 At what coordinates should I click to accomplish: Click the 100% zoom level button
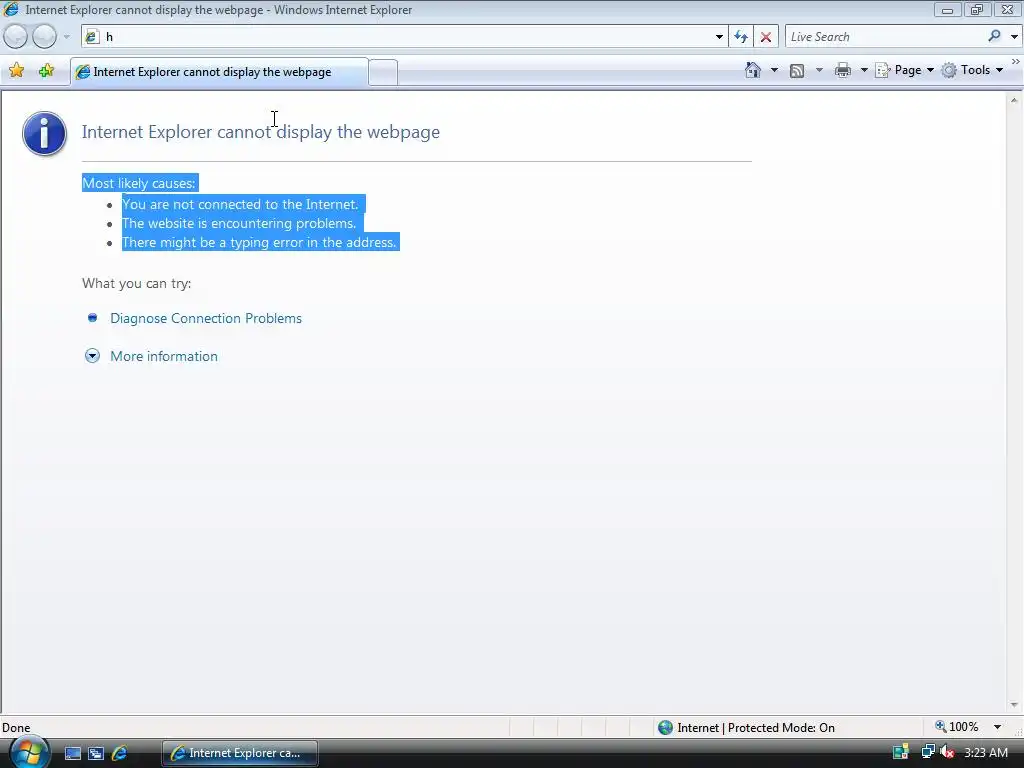point(957,727)
